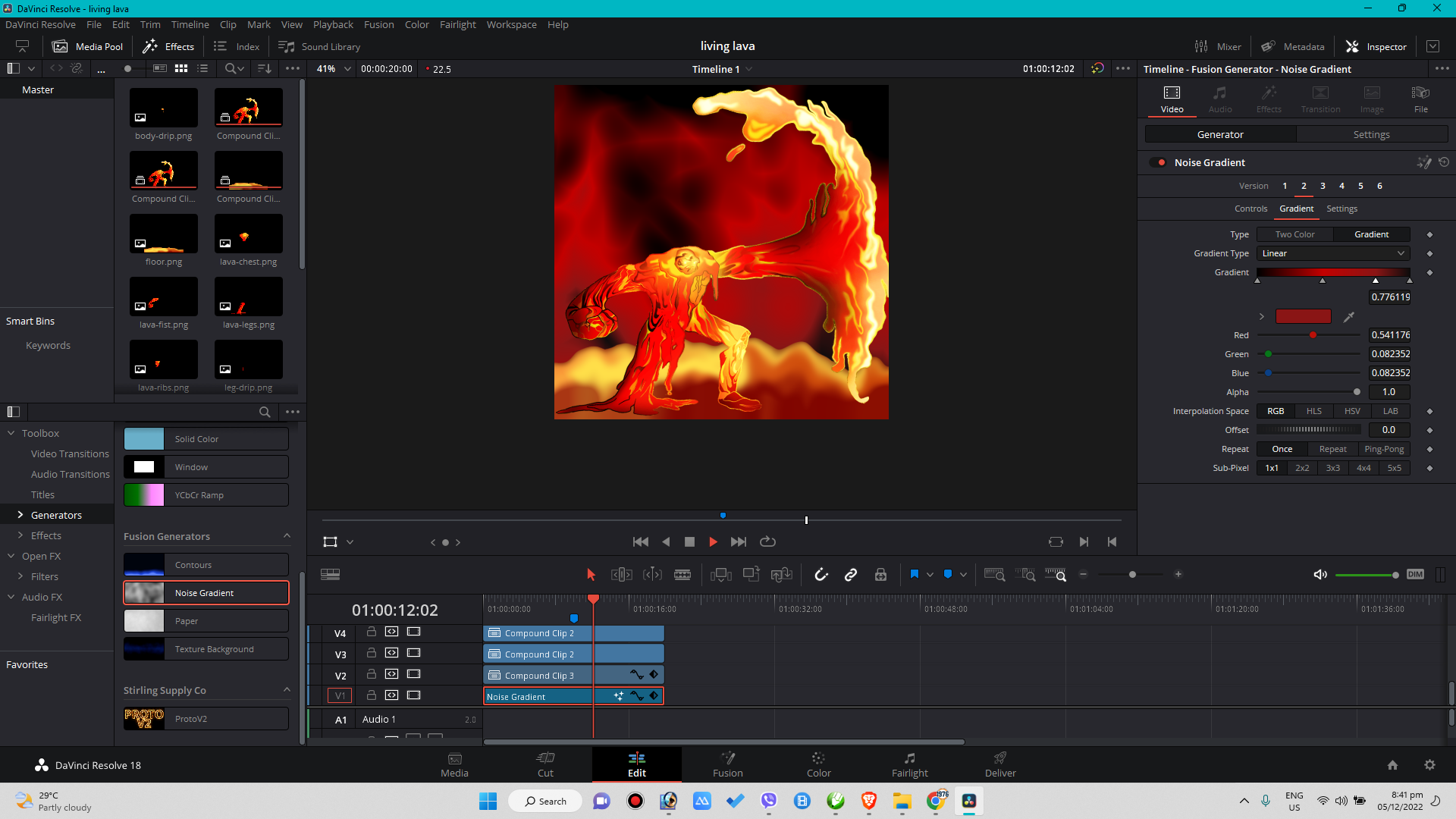Select Two Color gradient type
Image resolution: width=1456 pixels, height=819 pixels.
[1294, 234]
